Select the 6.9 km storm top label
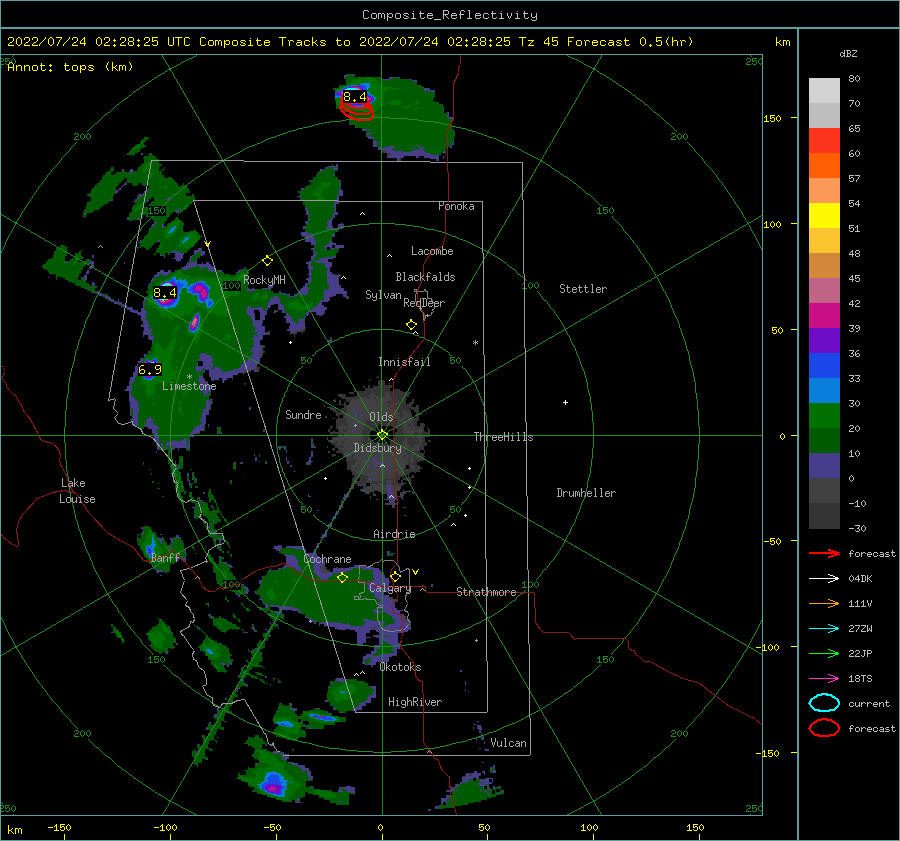The image size is (900, 841). click(x=149, y=369)
